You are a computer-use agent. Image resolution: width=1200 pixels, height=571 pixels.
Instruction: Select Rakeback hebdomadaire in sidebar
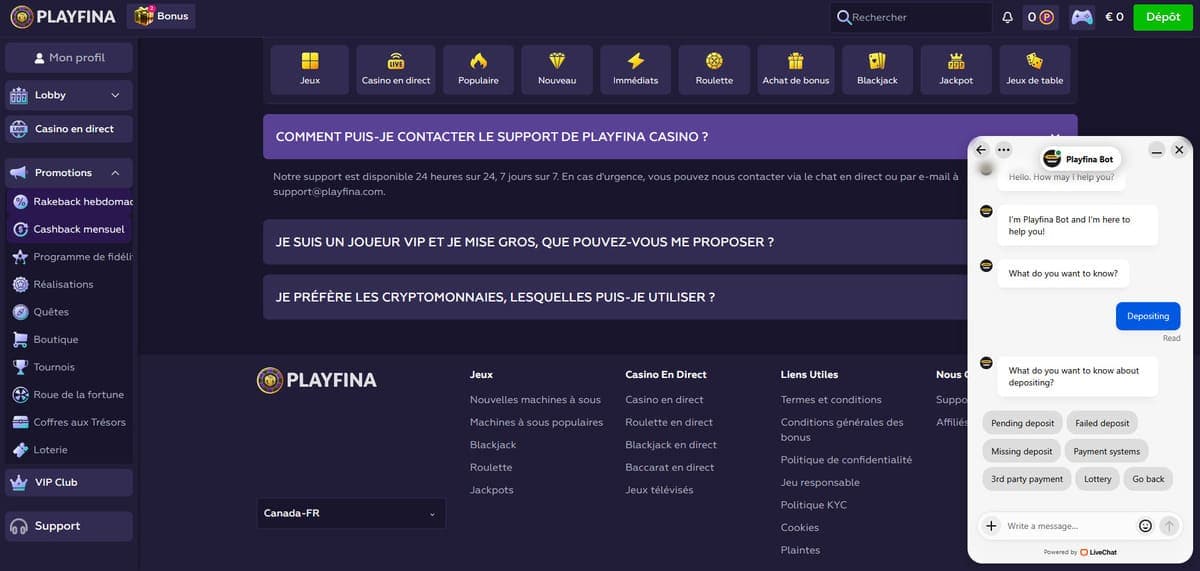point(70,201)
